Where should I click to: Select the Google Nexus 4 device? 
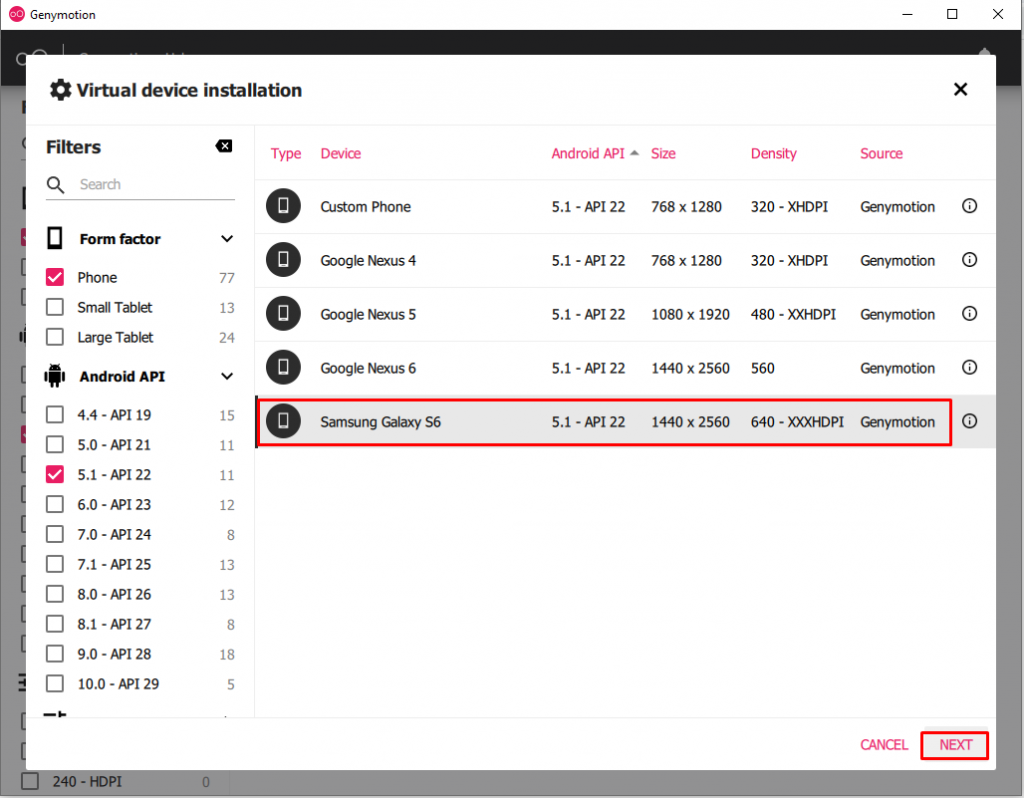625,260
